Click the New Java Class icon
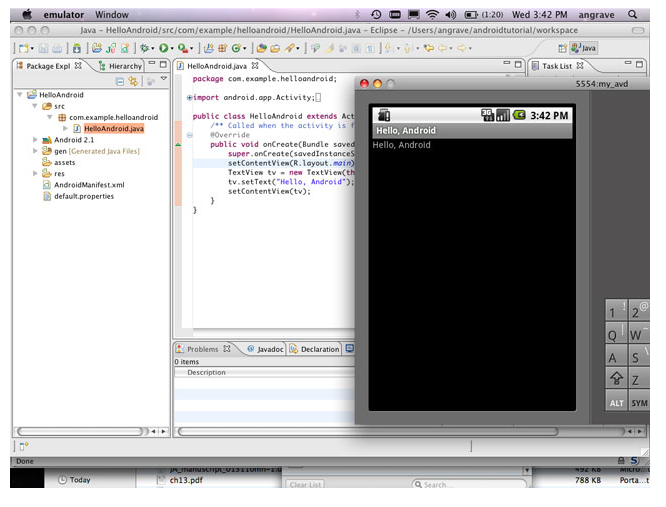This screenshot has width=666, height=507. [236, 48]
